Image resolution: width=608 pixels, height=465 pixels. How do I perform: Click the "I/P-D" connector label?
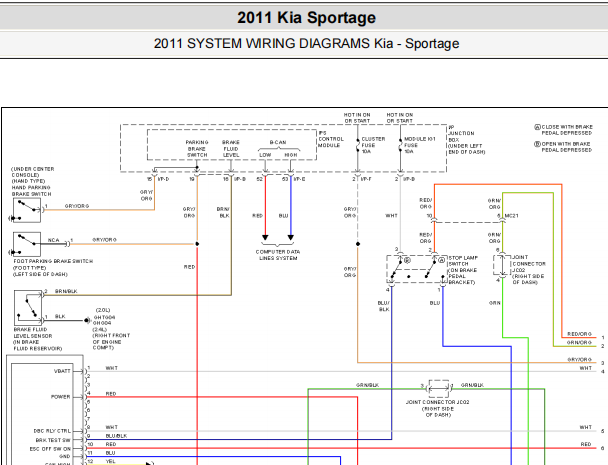(163, 179)
